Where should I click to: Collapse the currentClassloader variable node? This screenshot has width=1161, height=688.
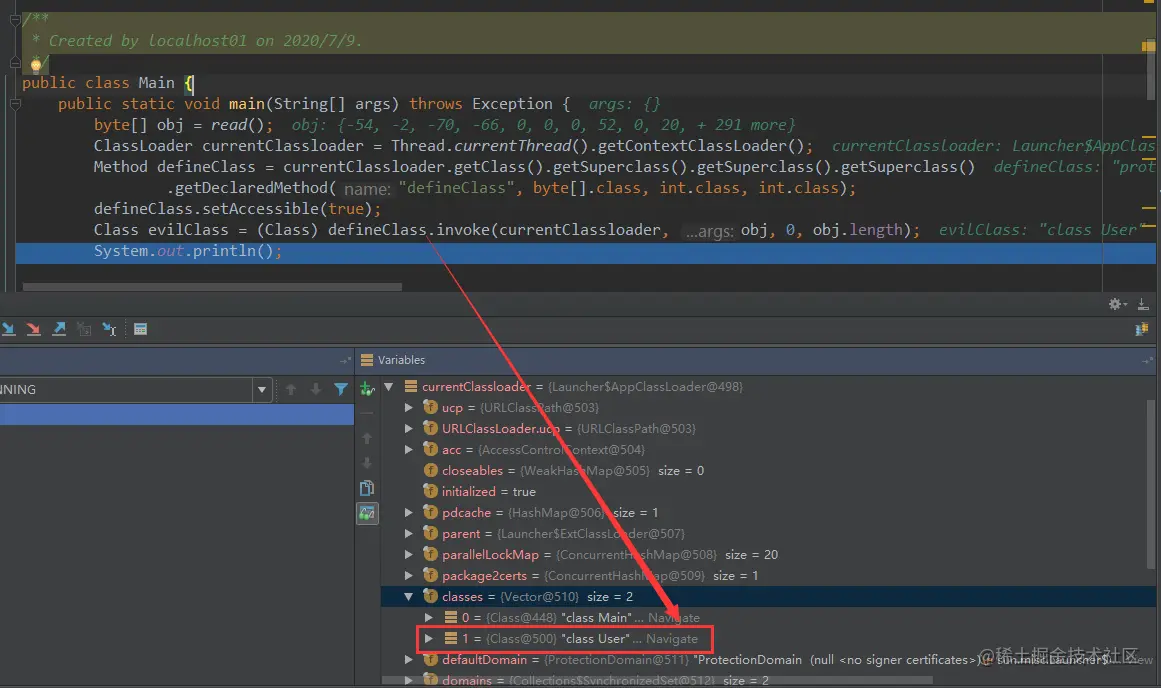pyautogui.click(x=389, y=387)
